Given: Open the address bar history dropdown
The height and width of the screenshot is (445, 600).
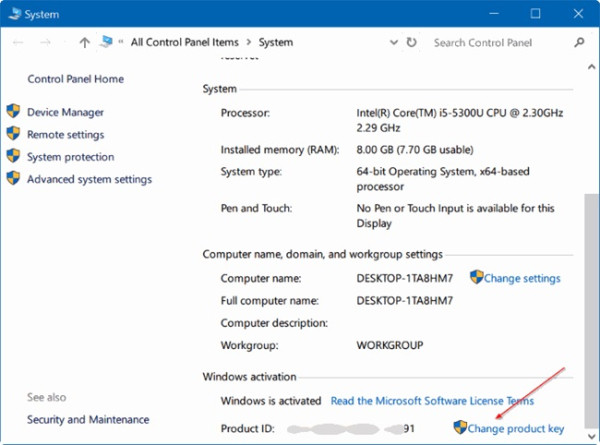Looking at the screenshot, I should pos(393,42).
